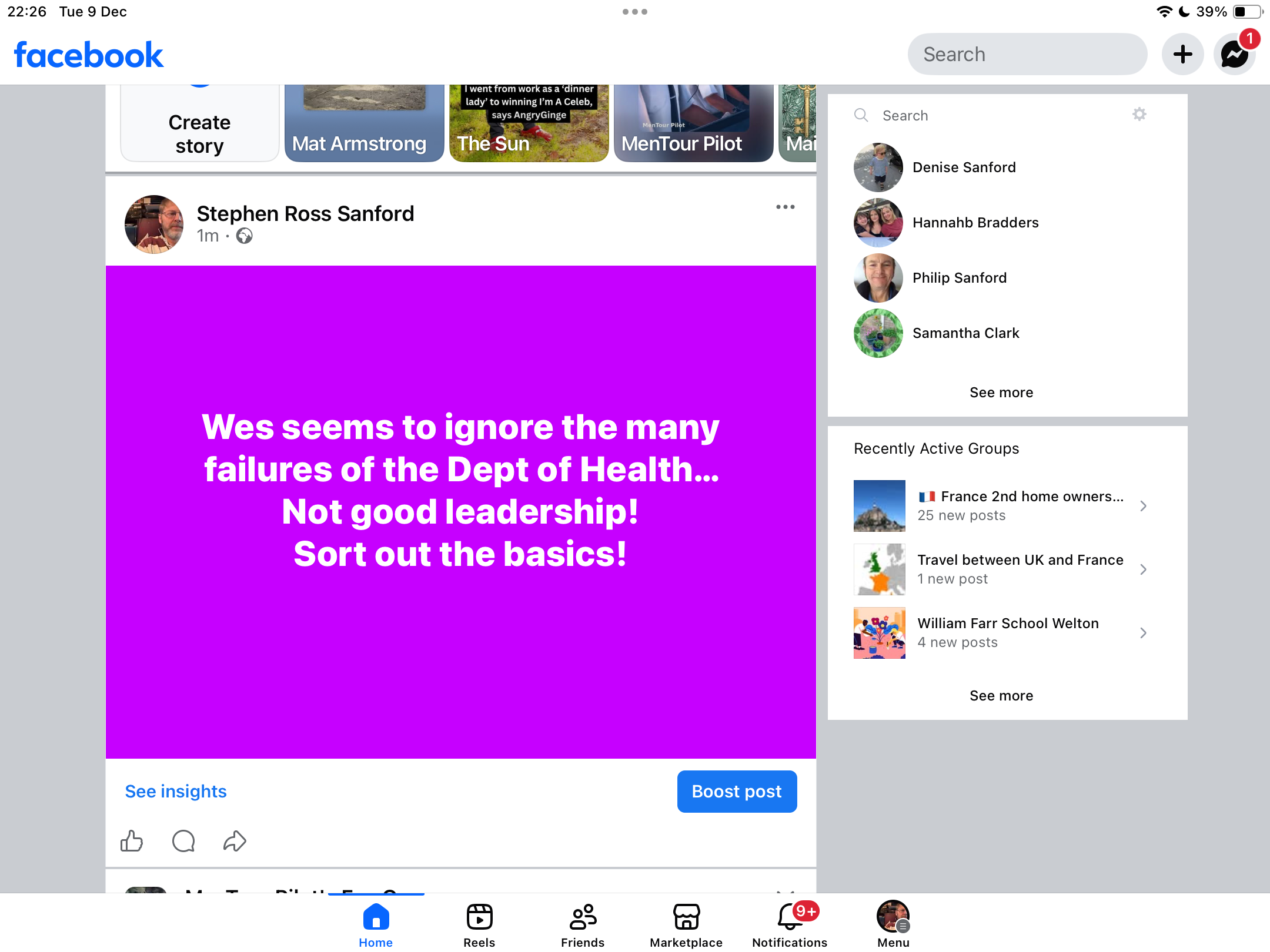Open post options three-dot menu
This screenshot has height=952, width=1270.
pyautogui.click(x=785, y=207)
